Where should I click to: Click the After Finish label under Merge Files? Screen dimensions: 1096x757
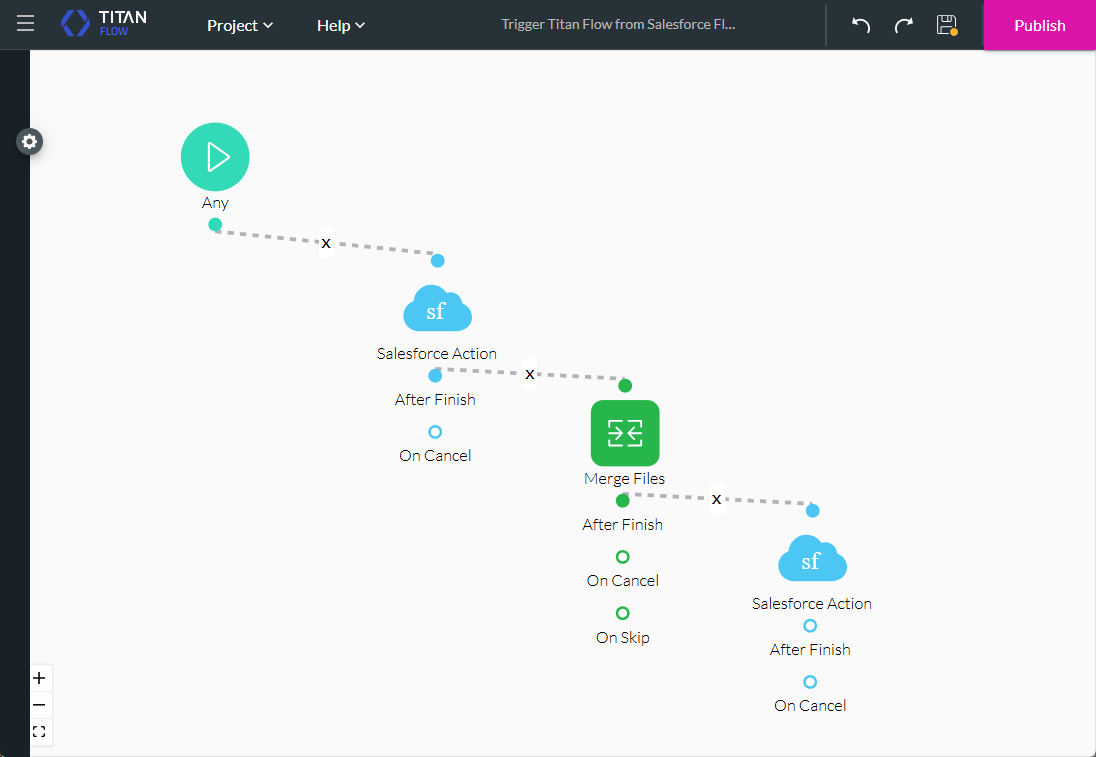point(623,525)
